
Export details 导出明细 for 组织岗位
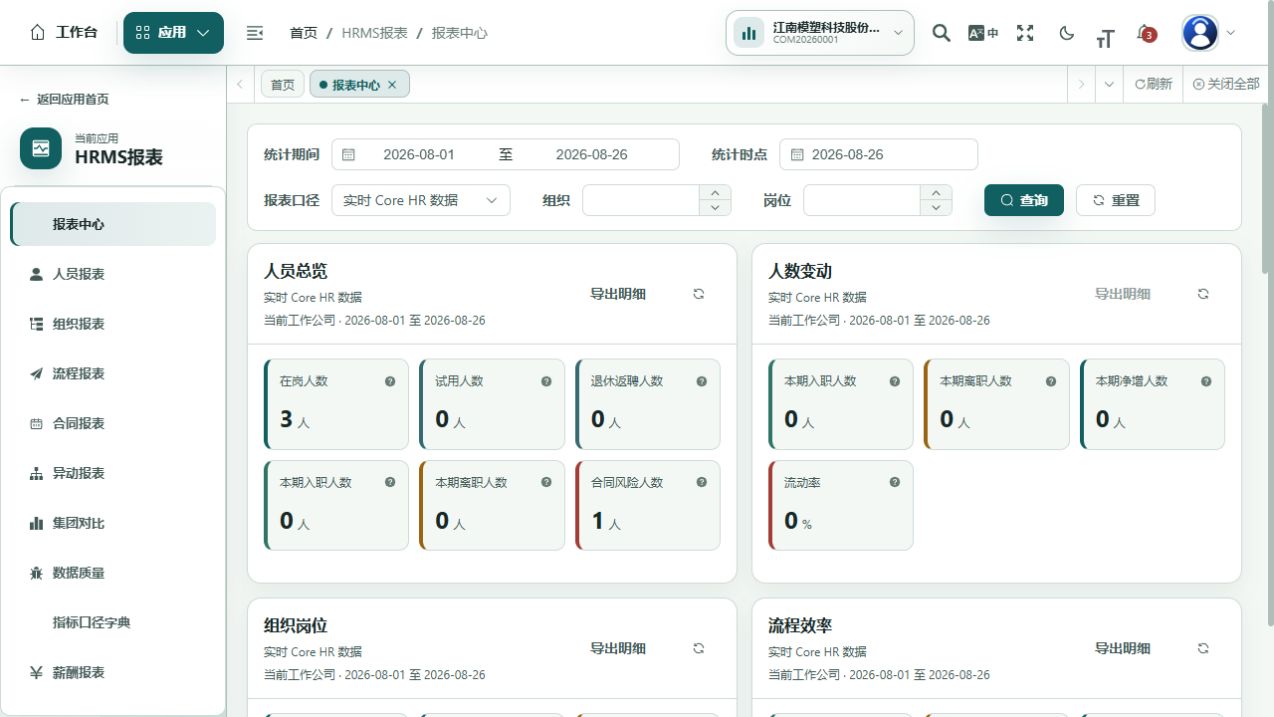click(618, 648)
